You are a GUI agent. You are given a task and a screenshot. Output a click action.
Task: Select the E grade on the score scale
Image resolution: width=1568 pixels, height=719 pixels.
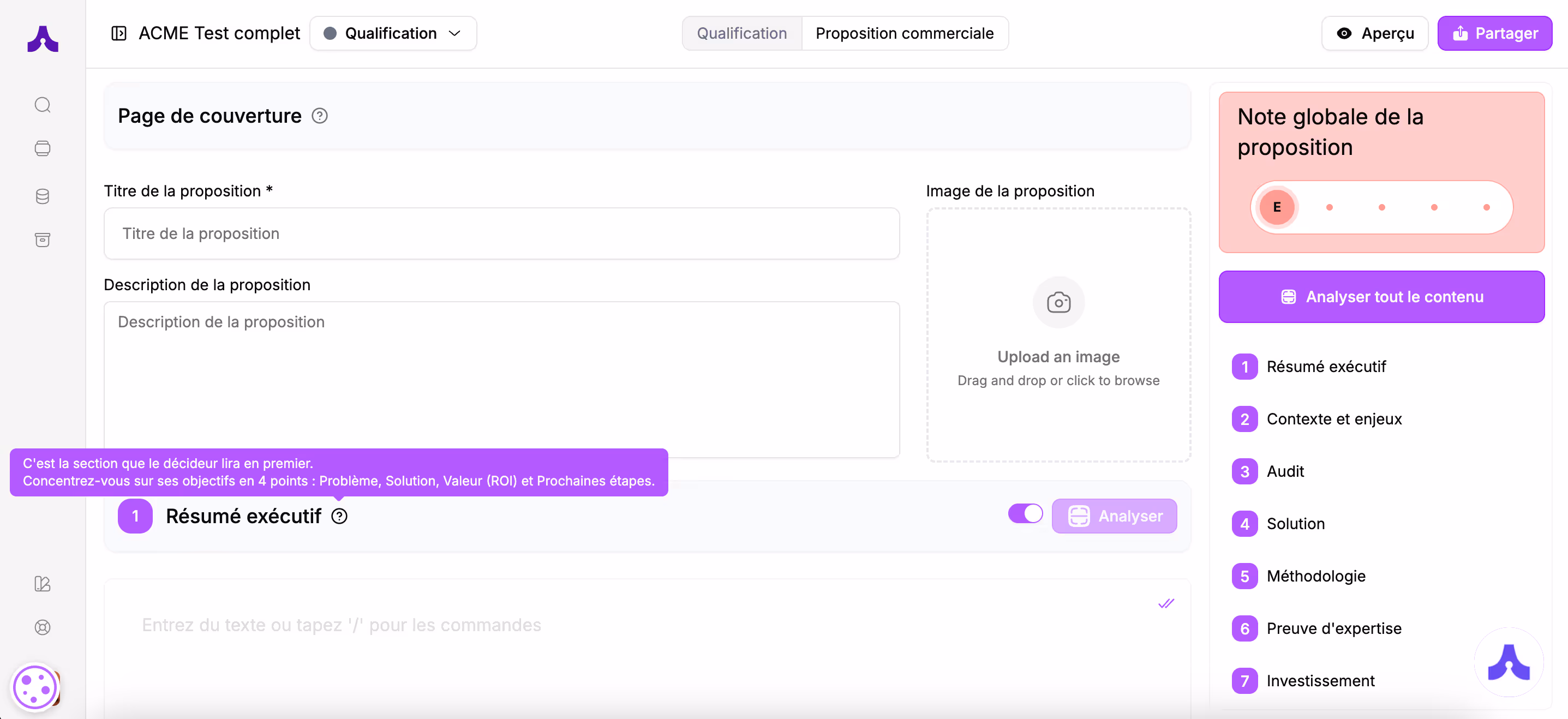[1277, 207]
